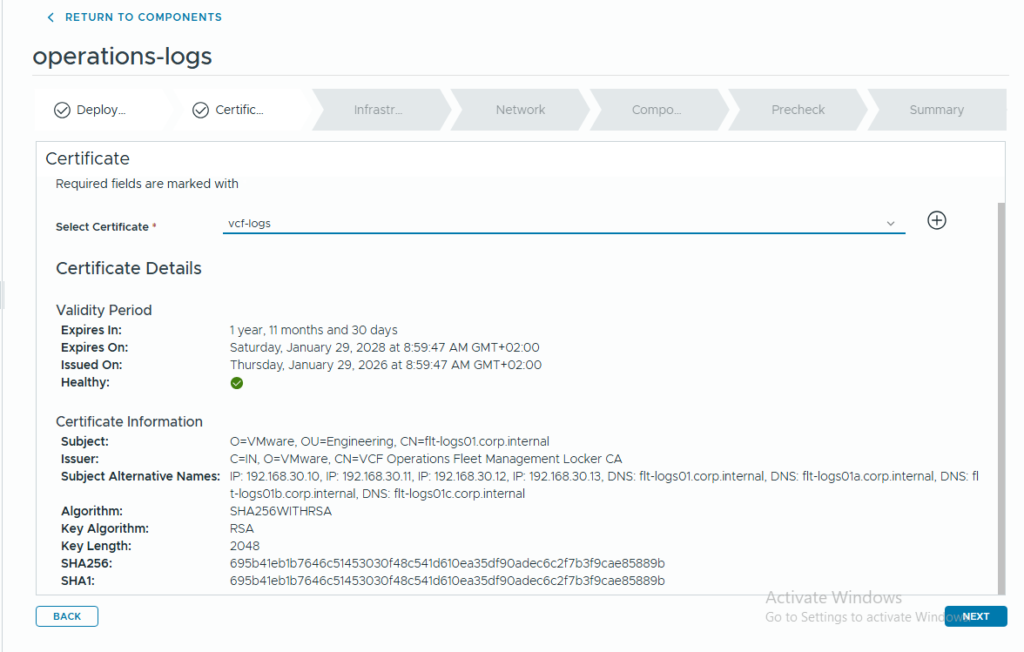Expand the Select Certificate dropdown arrow
This screenshot has height=652, width=1024.
(x=890, y=224)
